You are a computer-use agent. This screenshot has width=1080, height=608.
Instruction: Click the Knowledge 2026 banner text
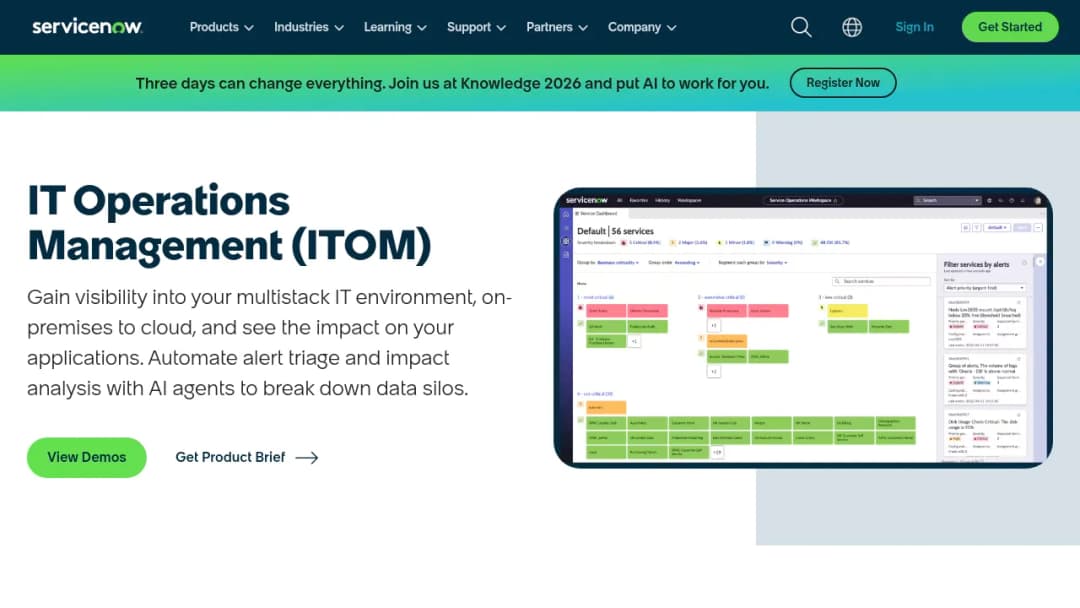452,83
